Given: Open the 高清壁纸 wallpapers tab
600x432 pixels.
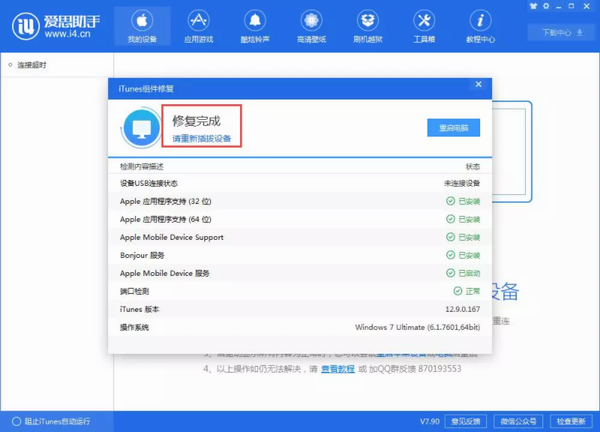Looking at the screenshot, I should click(311, 26).
